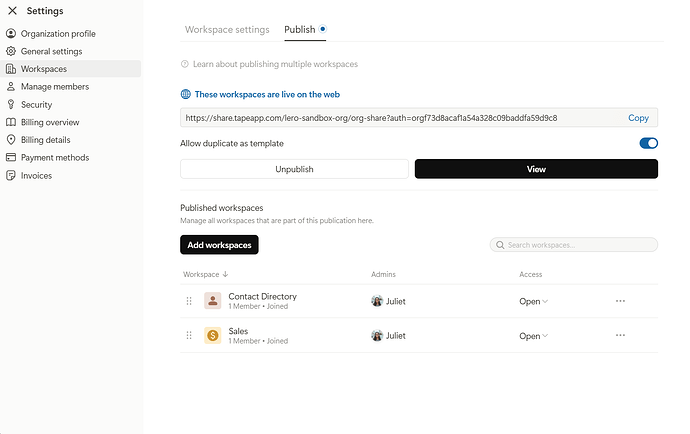Click the Contact Directory workspace icon
This screenshot has width=690, height=434.
click(x=213, y=301)
